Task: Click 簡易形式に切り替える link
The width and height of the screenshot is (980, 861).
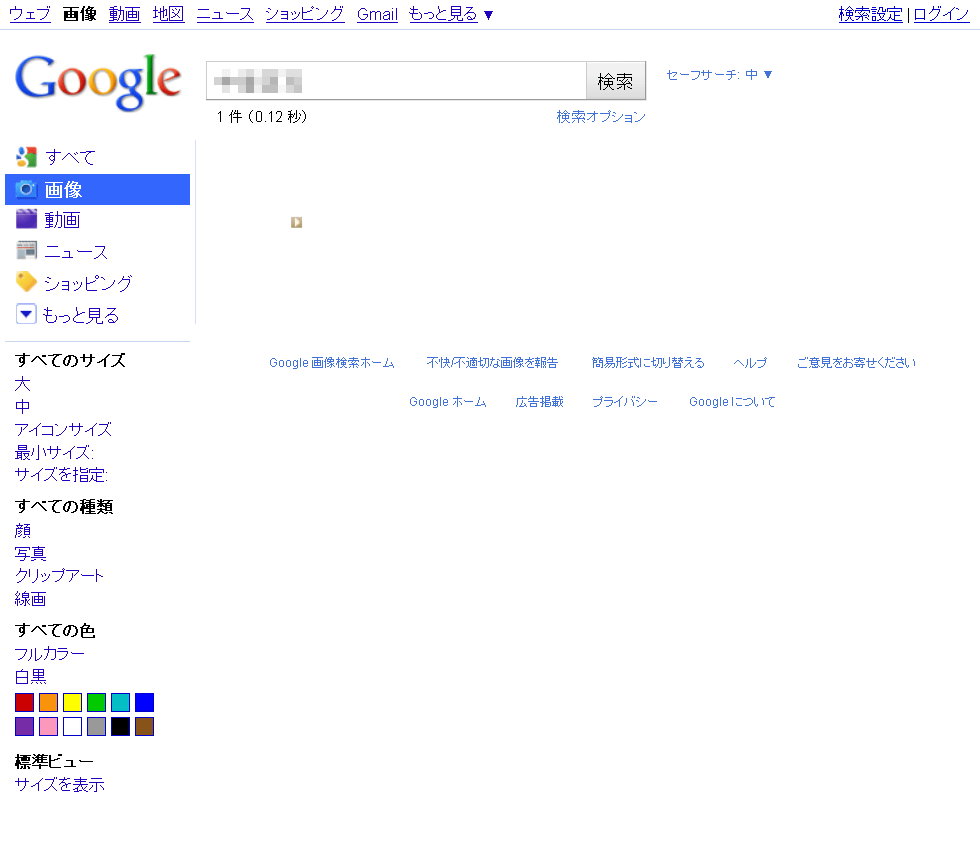Action: point(648,363)
